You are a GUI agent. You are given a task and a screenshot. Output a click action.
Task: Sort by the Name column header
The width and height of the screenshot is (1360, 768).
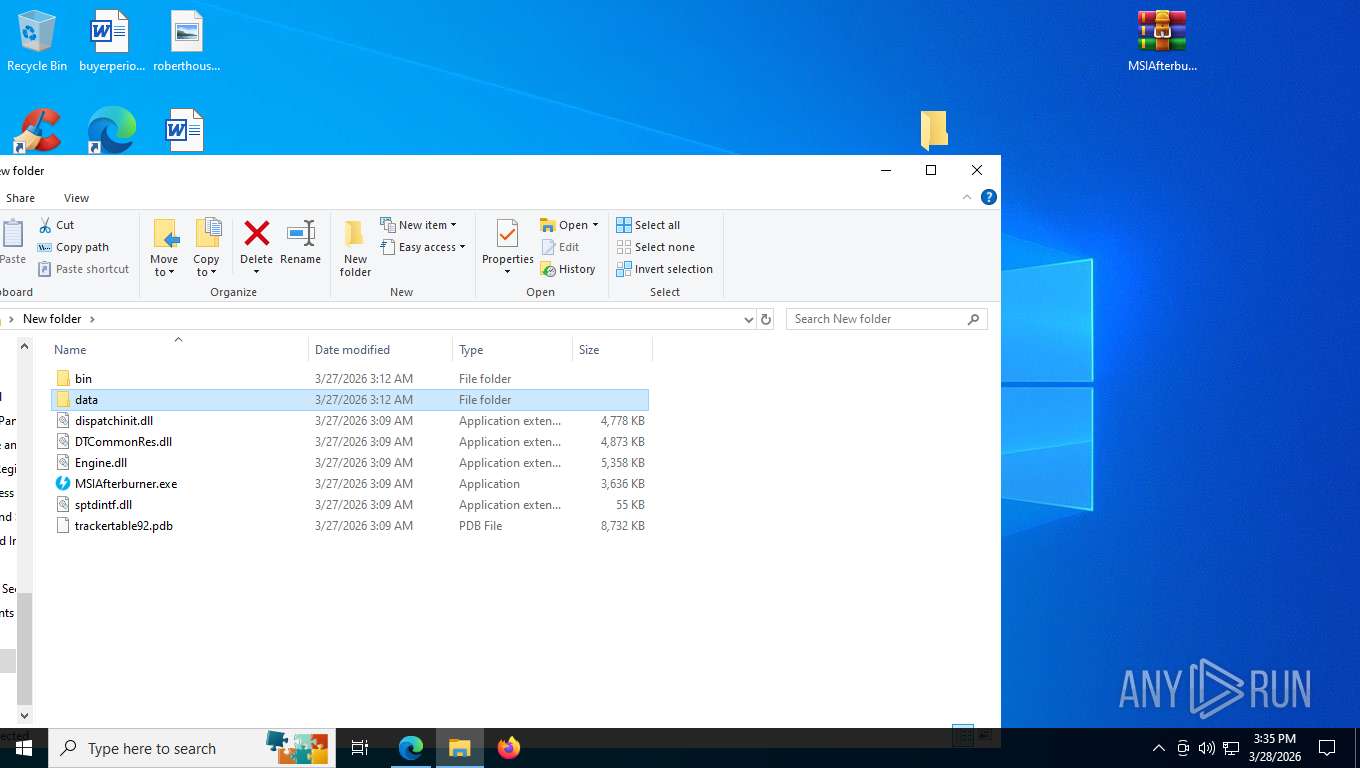pyautogui.click(x=179, y=350)
